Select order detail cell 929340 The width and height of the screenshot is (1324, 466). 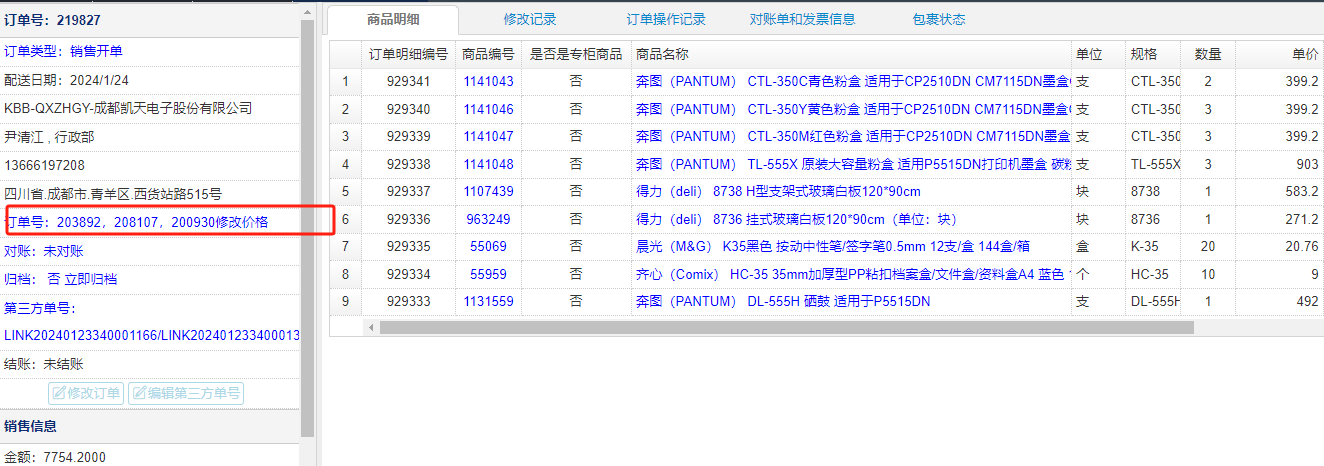pyautogui.click(x=408, y=109)
